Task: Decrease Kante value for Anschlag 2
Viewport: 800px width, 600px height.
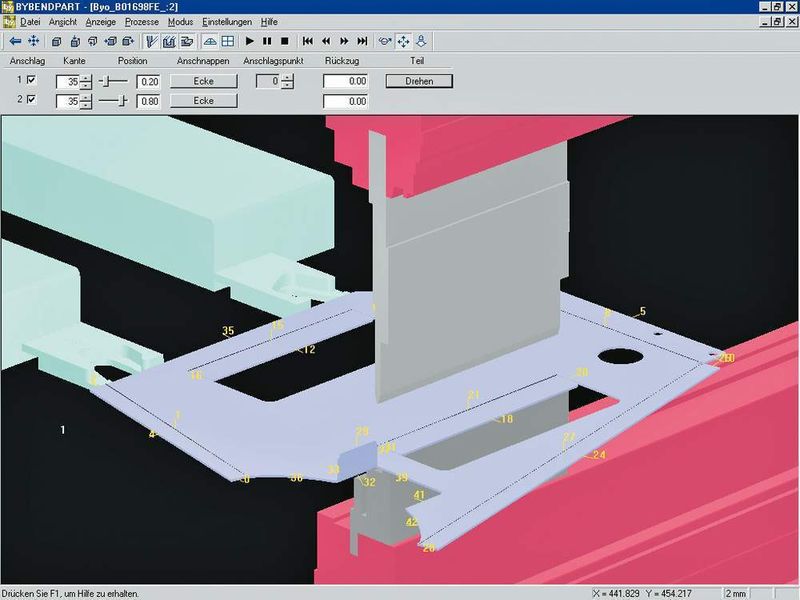Action: pos(86,105)
